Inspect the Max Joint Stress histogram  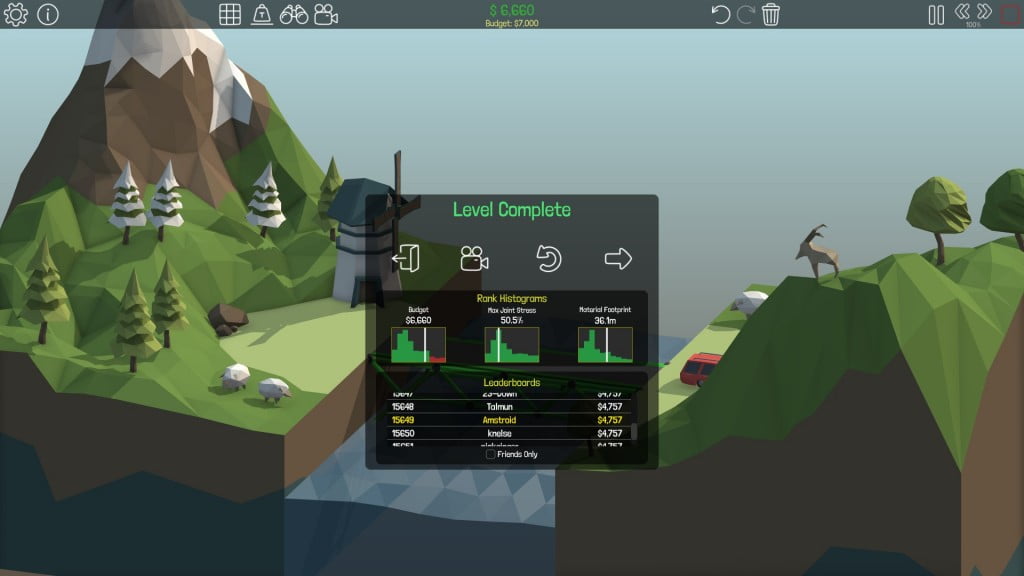click(x=510, y=347)
